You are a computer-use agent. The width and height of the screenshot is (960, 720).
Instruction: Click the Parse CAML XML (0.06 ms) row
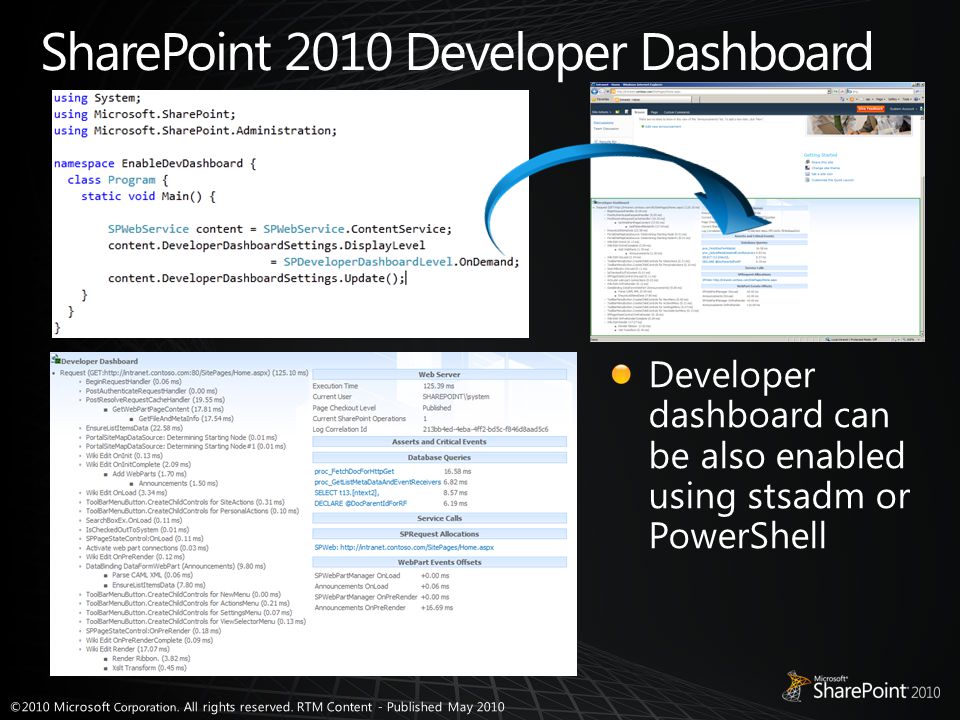click(x=152, y=576)
